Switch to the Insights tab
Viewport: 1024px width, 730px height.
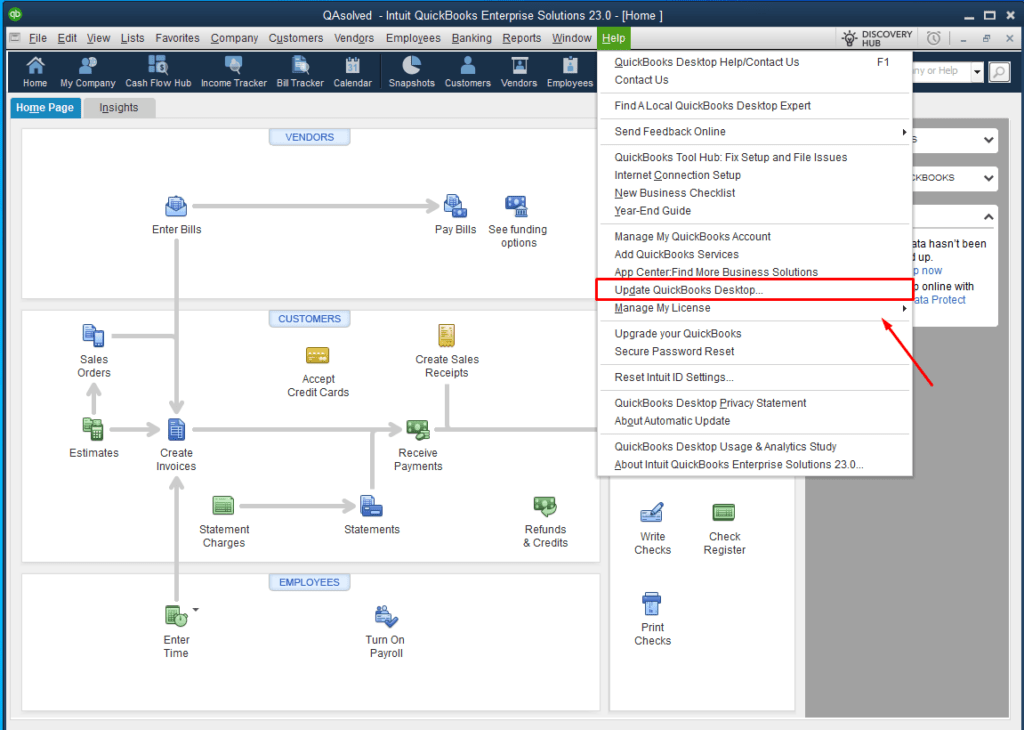coord(119,106)
